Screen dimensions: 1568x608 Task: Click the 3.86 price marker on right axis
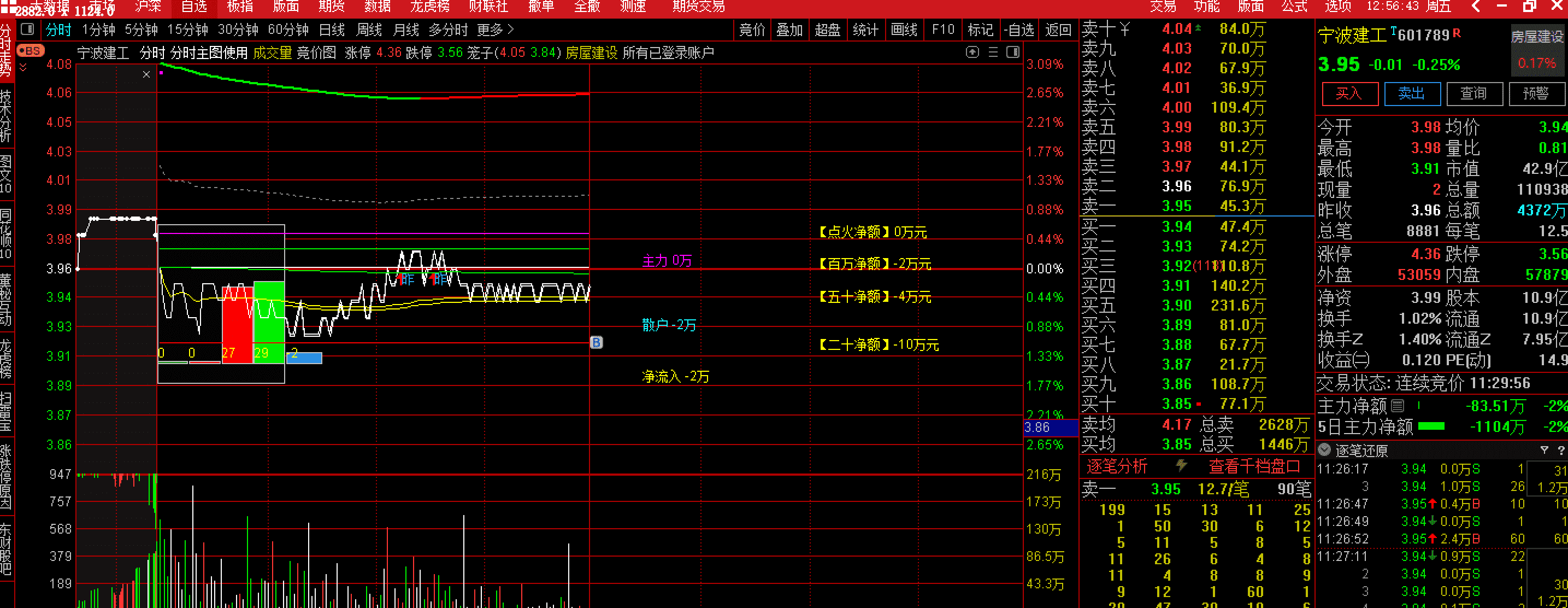tap(1050, 428)
